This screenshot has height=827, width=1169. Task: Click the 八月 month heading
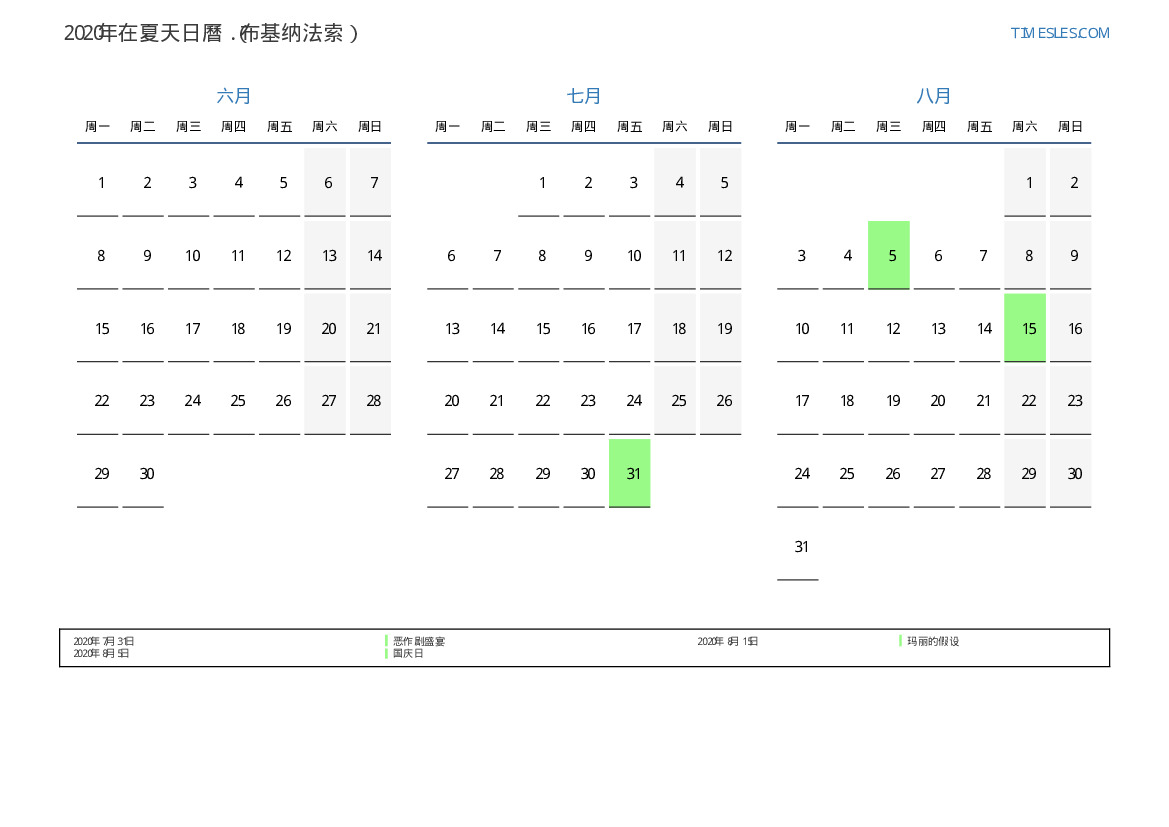point(934,96)
